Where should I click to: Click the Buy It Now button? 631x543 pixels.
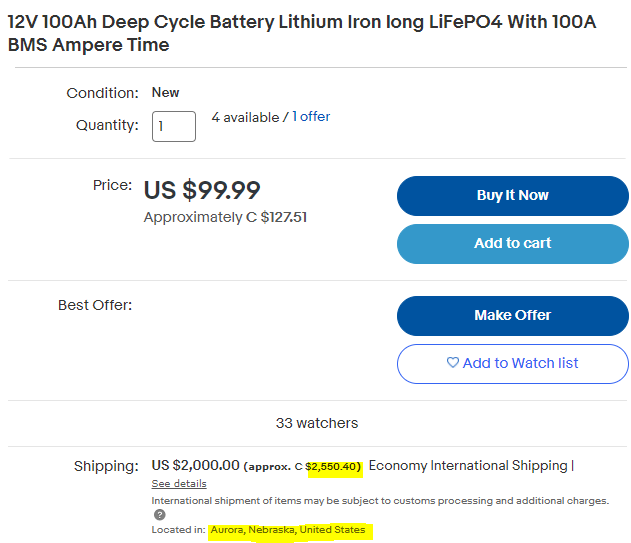(x=512, y=196)
